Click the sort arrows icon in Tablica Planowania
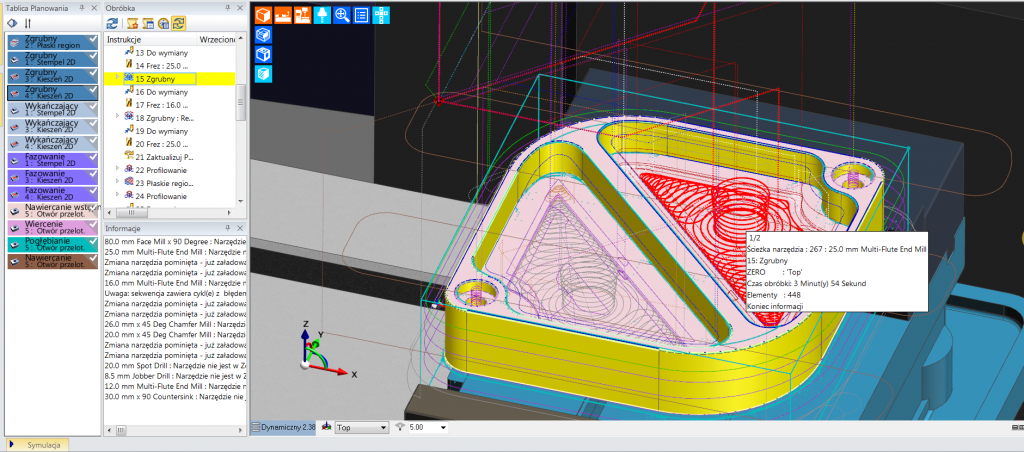The width and height of the screenshot is (1024, 452). click(x=28, y=23)
